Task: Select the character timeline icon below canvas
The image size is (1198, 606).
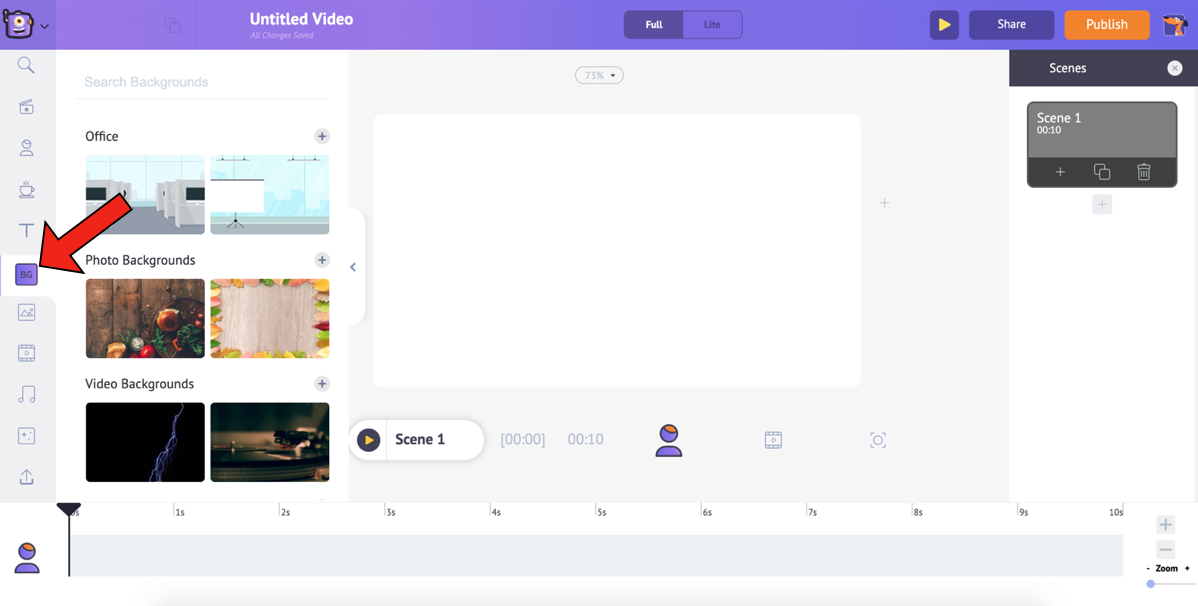Action: [669, 440]
